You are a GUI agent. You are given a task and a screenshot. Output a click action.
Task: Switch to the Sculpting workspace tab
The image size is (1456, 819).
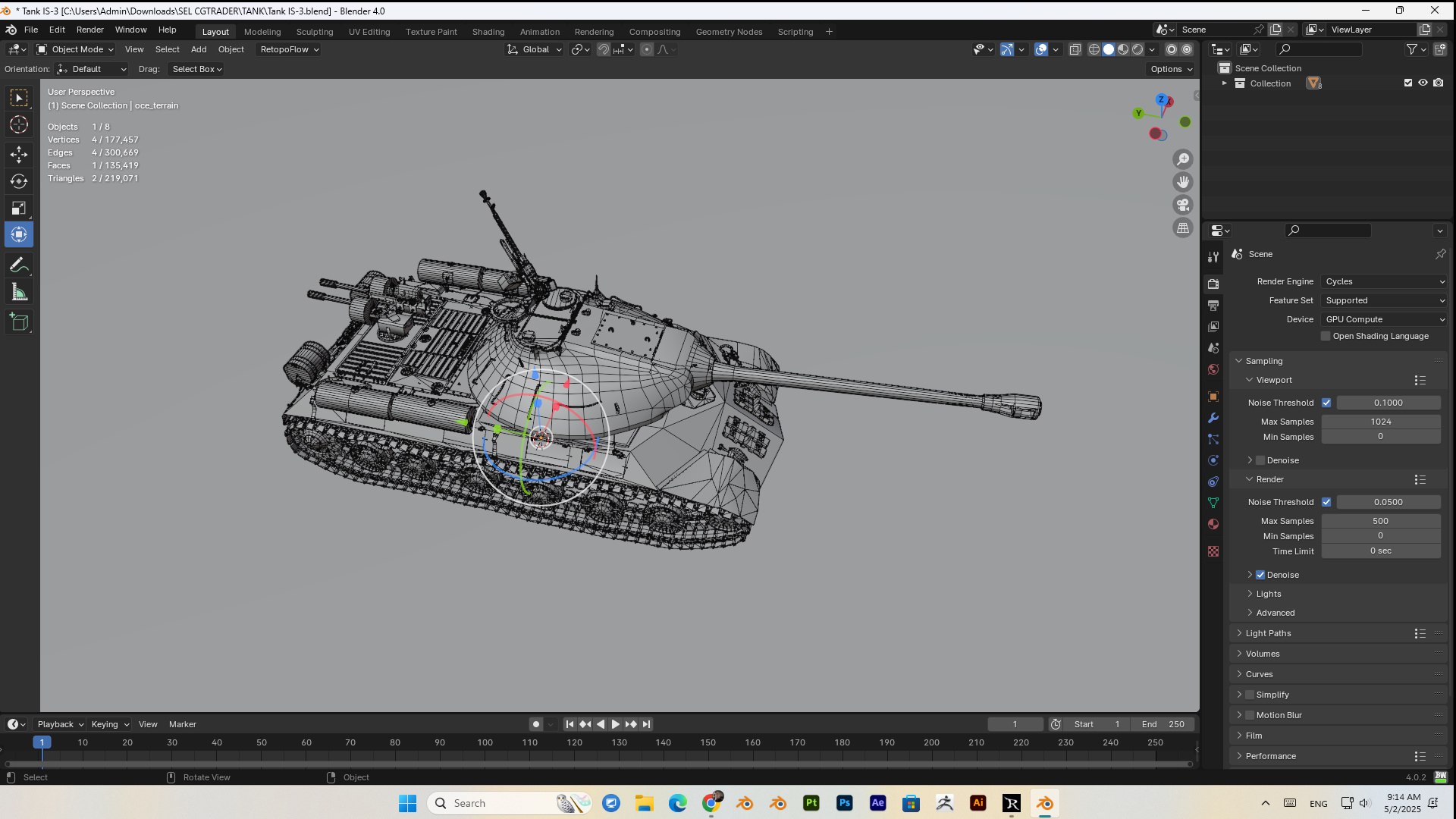(315, 32)
